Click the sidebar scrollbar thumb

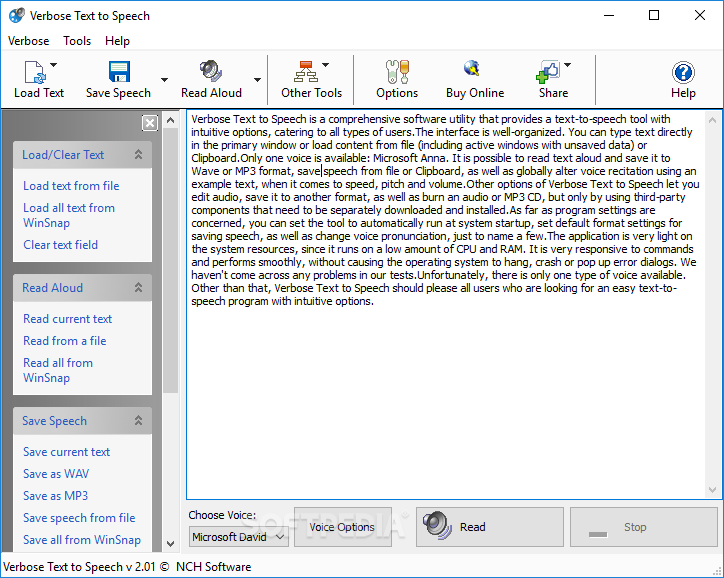170,261
